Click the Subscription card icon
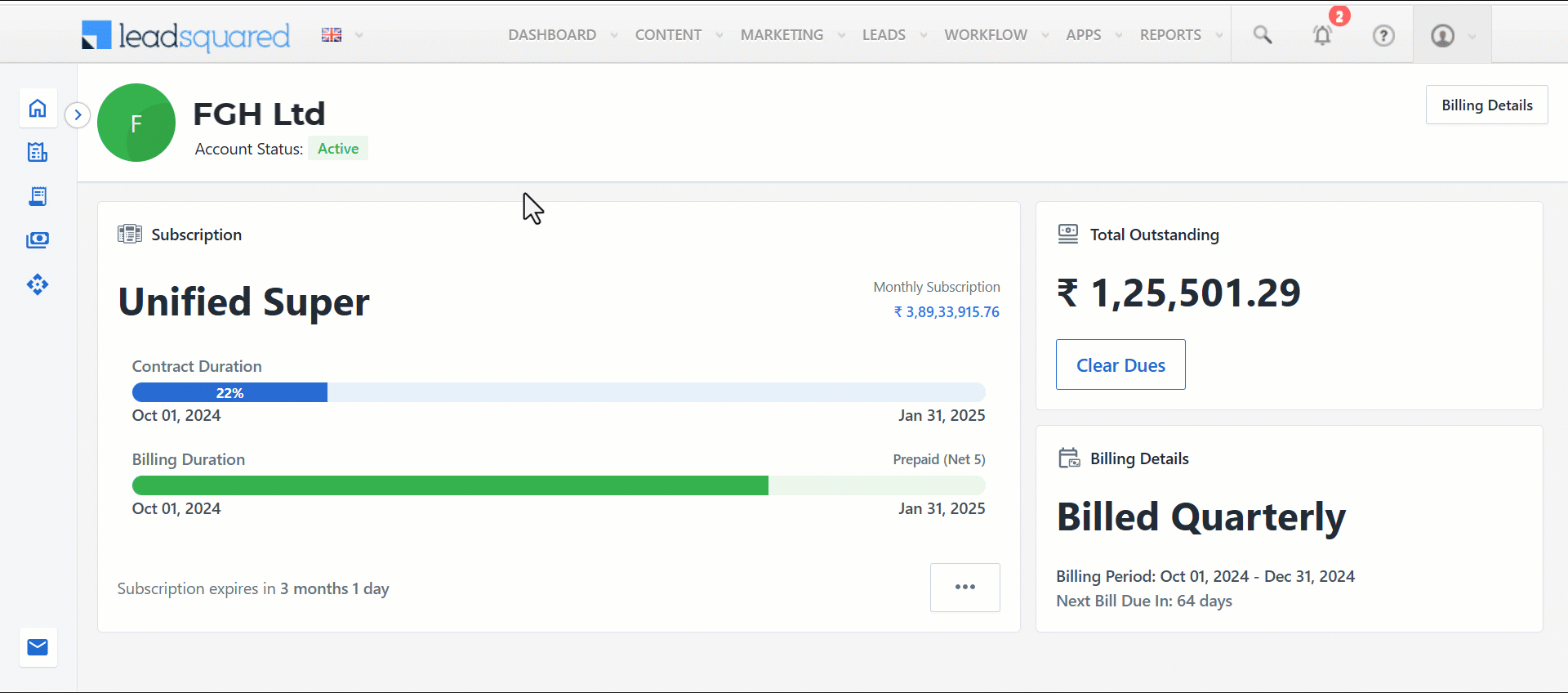The height and width of the screenshot is (693, 1568). 129,234
